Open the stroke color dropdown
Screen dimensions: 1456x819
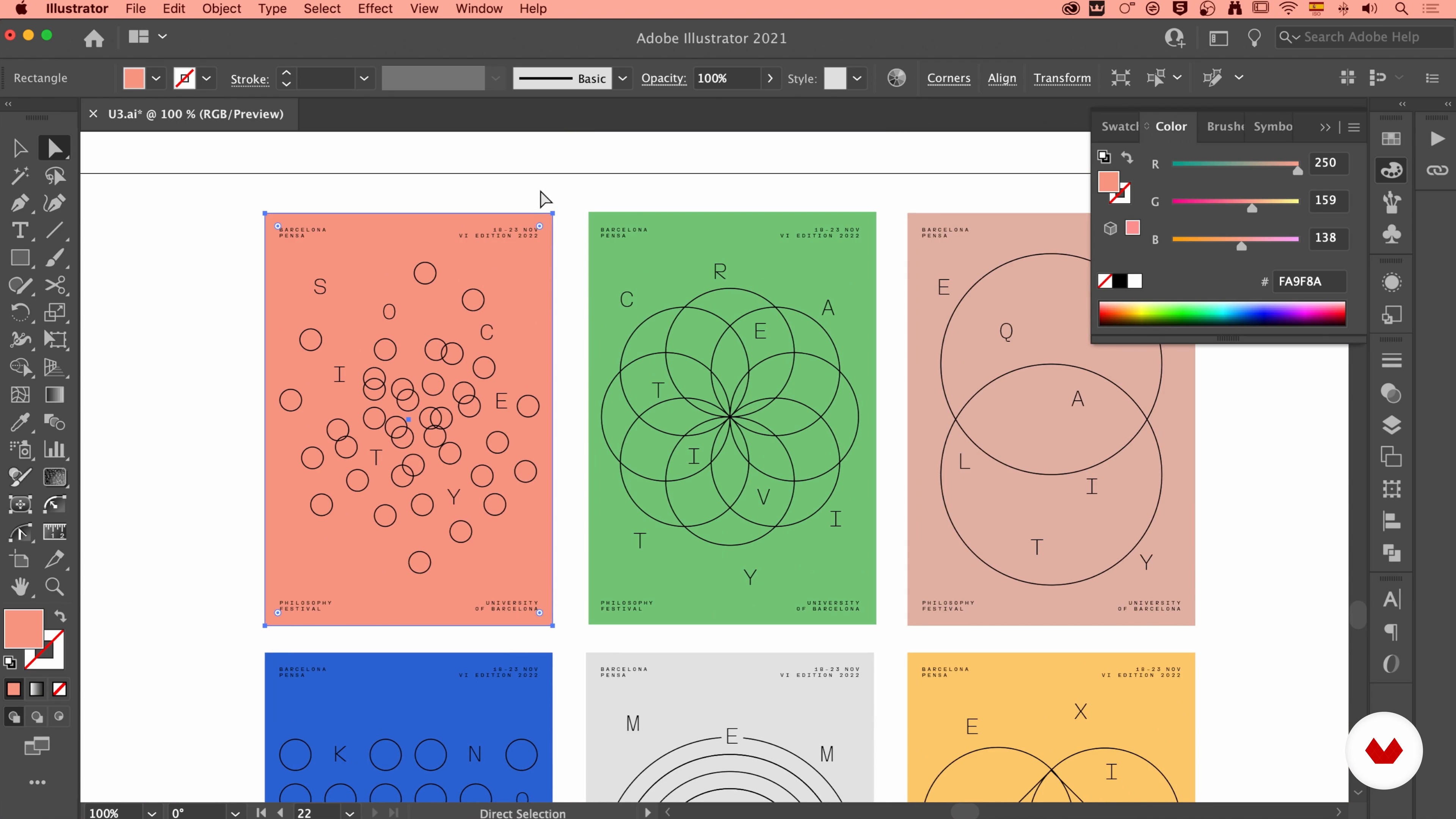tap(206, 78)
